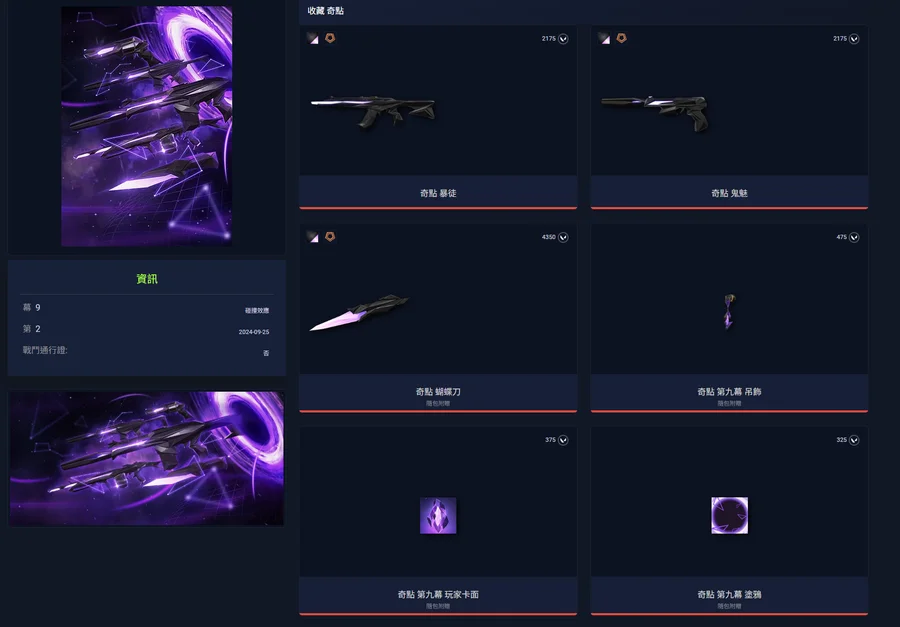Click the VP currency icon beside the 325 price

(854, 440)
